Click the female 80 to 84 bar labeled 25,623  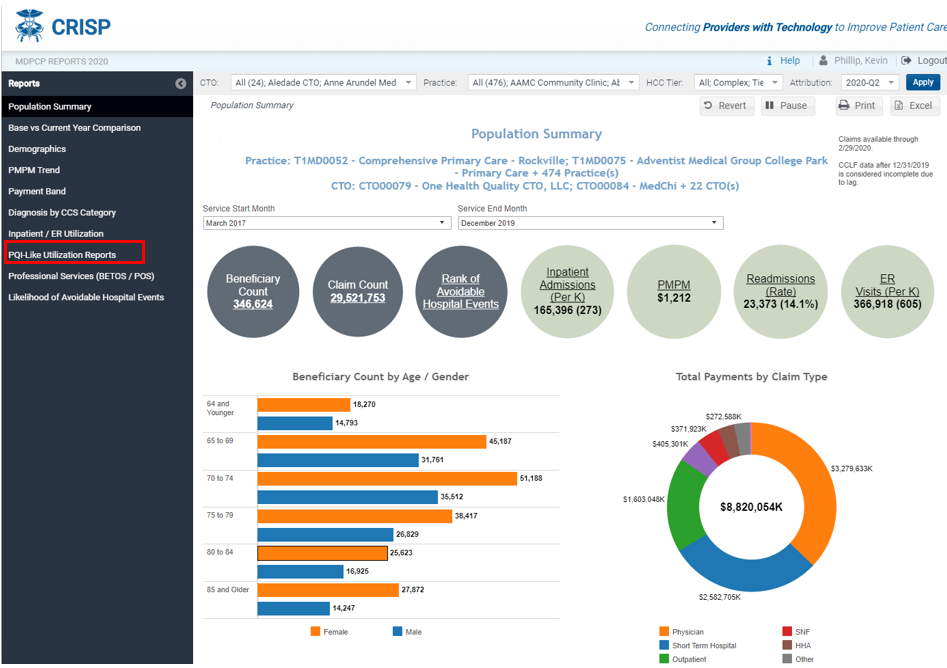coord(323,553)
